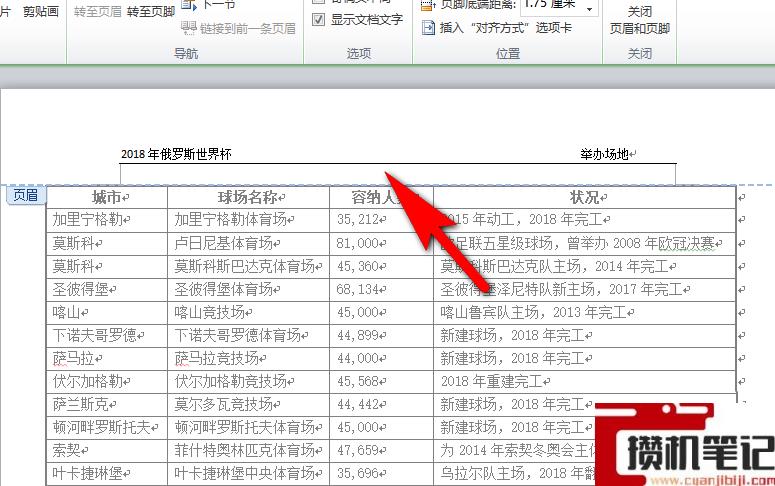
Task: Click capacity value 68,134
Action: coord(358,289)
